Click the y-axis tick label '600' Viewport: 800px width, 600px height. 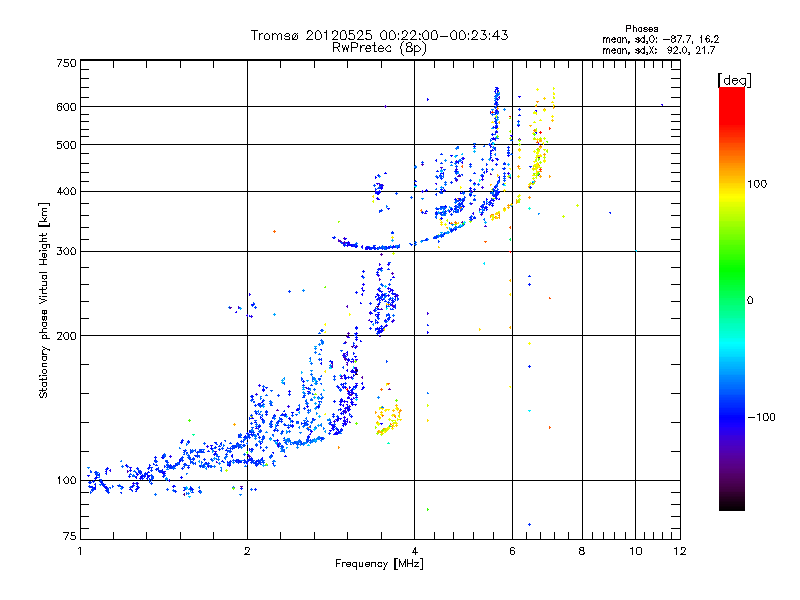(x=66, y=107)
